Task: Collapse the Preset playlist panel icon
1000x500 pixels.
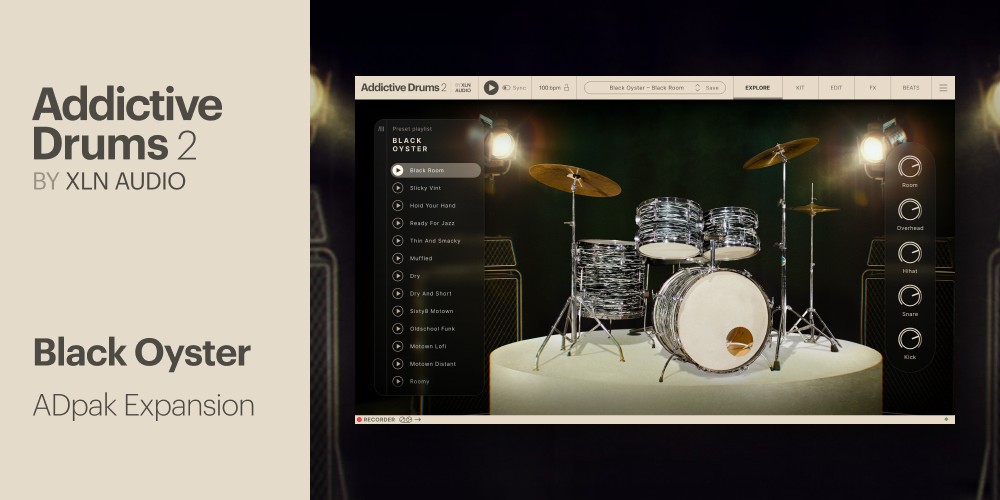Action: (x=381, y=129)
